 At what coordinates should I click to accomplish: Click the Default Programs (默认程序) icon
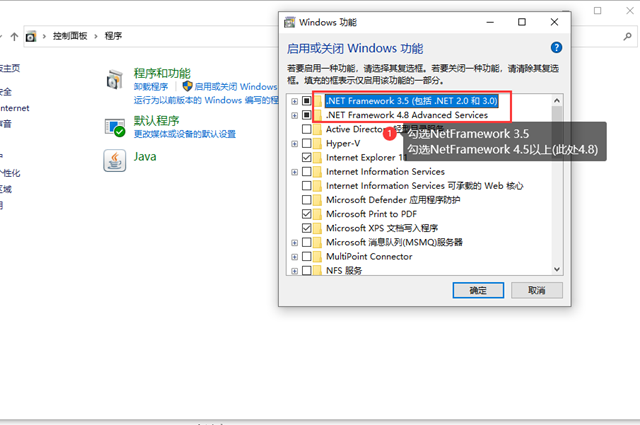tap(115, 125)
